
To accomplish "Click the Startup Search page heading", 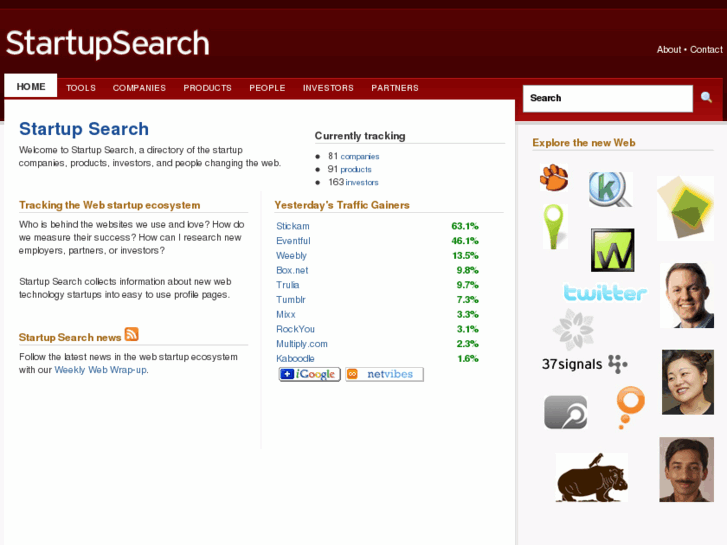I will point(84,129).
